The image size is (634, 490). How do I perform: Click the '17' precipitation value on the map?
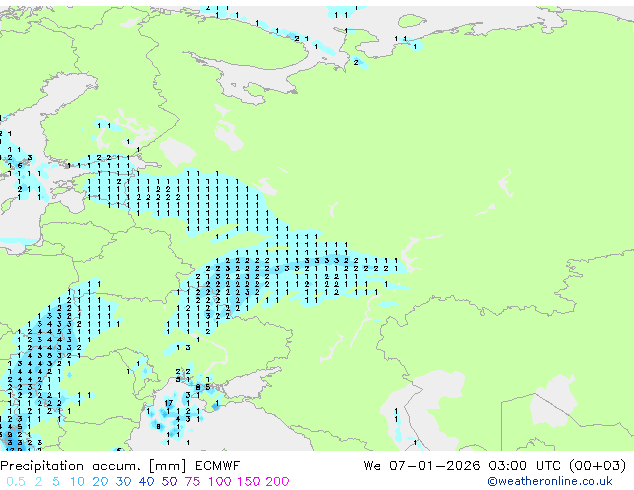tap(169, 403)
